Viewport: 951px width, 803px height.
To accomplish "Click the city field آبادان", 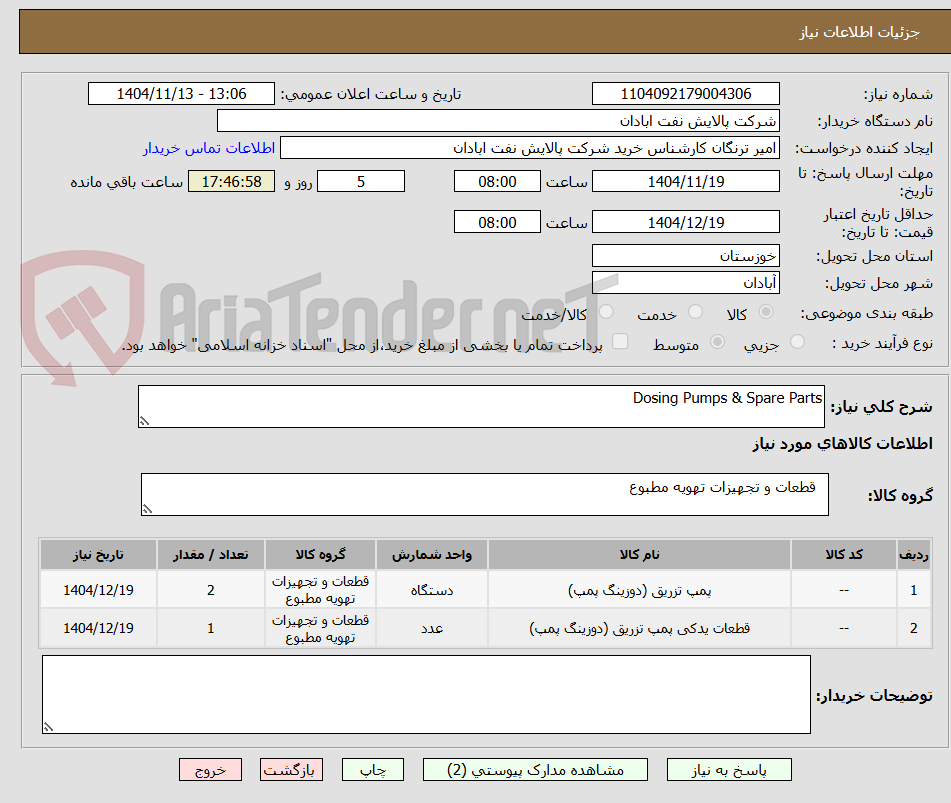I will coord(685,283).
